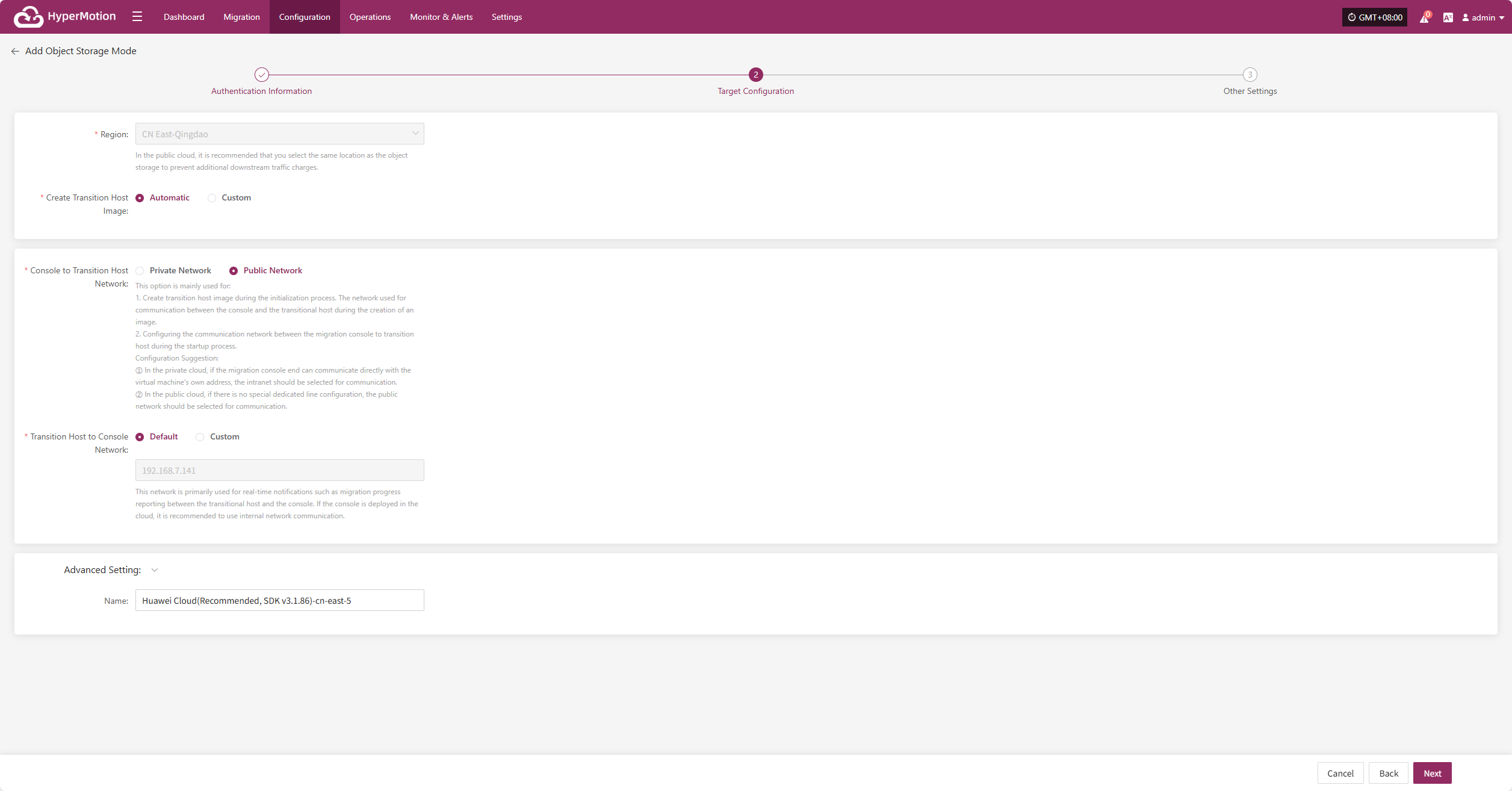1512x791 pixels.
Task: Click the Add Object Storage Mode title
Action: [81, 51]
